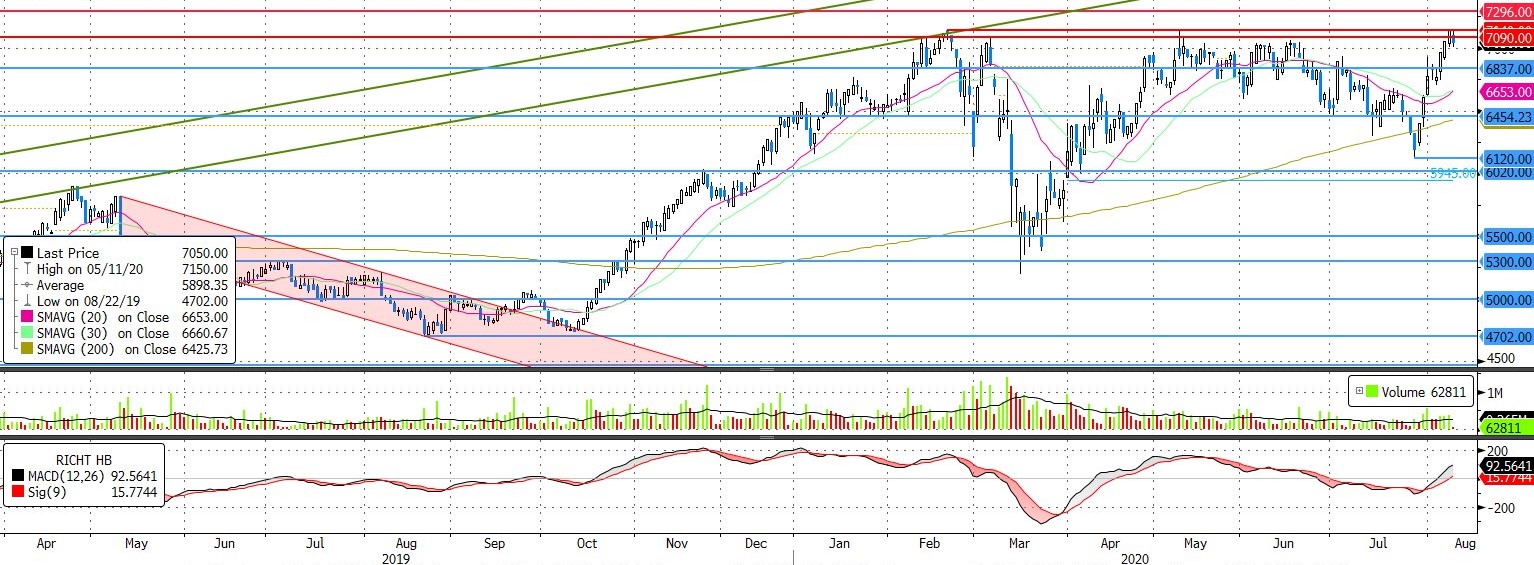Click SMAVG (30) on Close legend text
Viewport: 1534px width, 565px height.
click(x=103, y=333)
